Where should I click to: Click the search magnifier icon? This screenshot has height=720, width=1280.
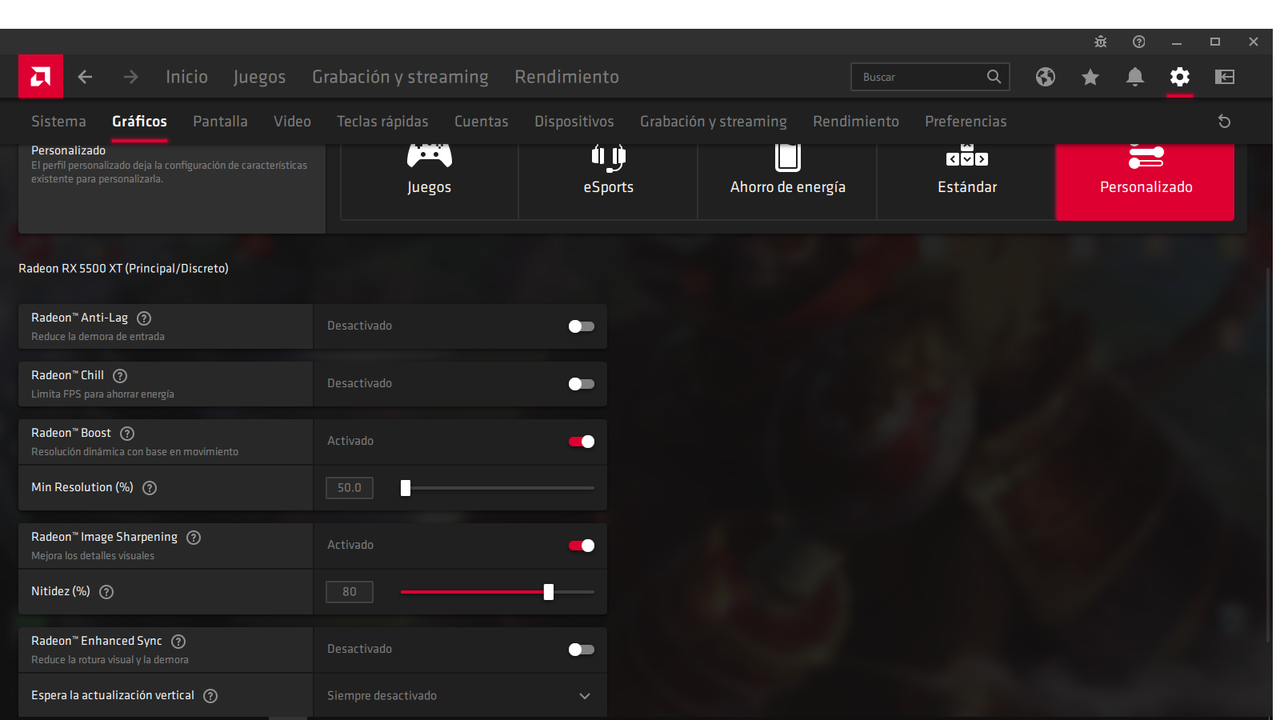(994, 77)
